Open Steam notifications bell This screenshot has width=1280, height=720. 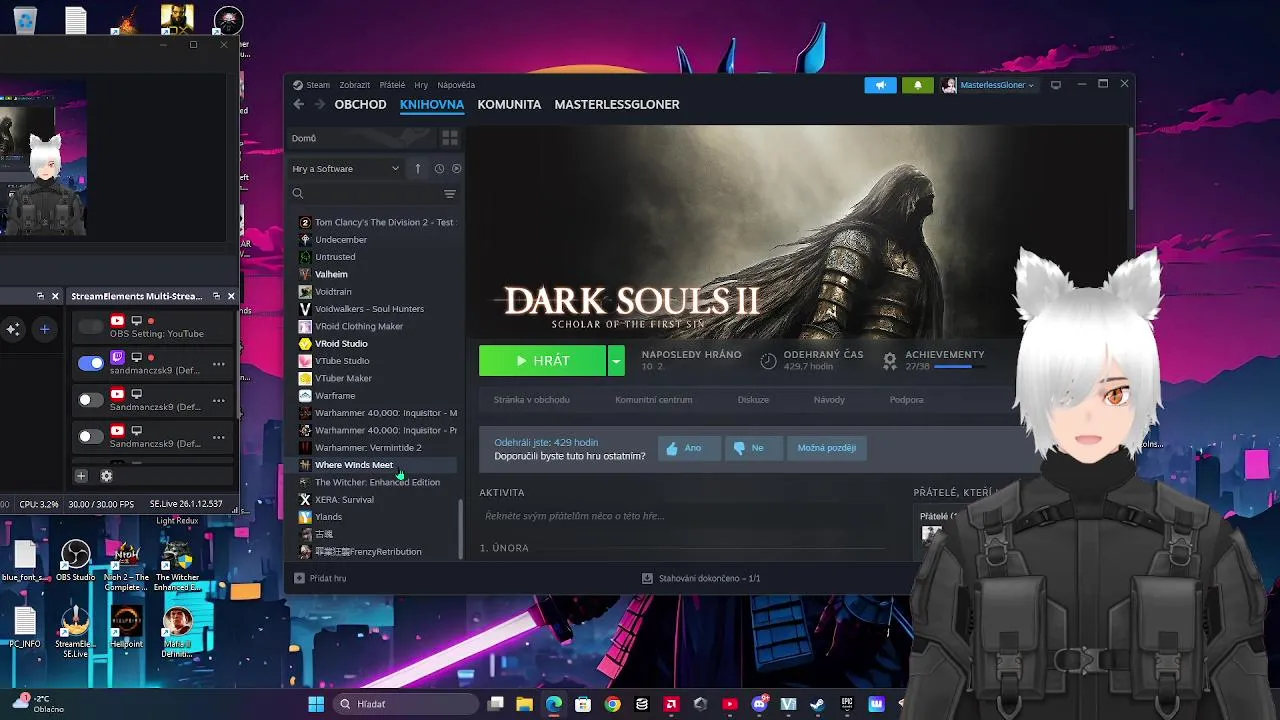pyautogui.click(x=918, y=85)
